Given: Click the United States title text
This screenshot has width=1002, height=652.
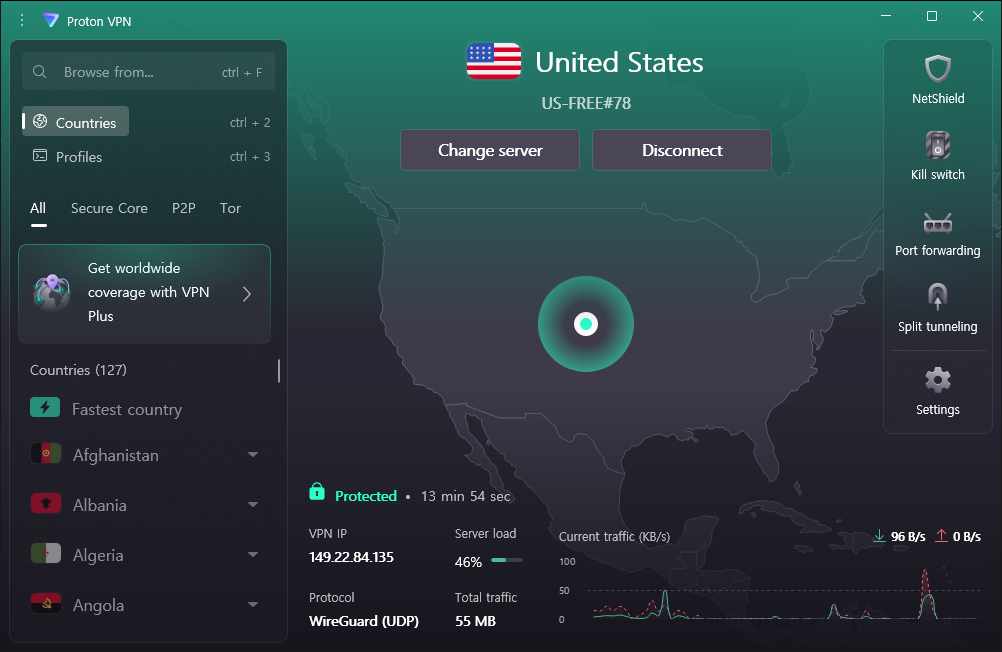Looking at the screenshot, I should (619, 62).
